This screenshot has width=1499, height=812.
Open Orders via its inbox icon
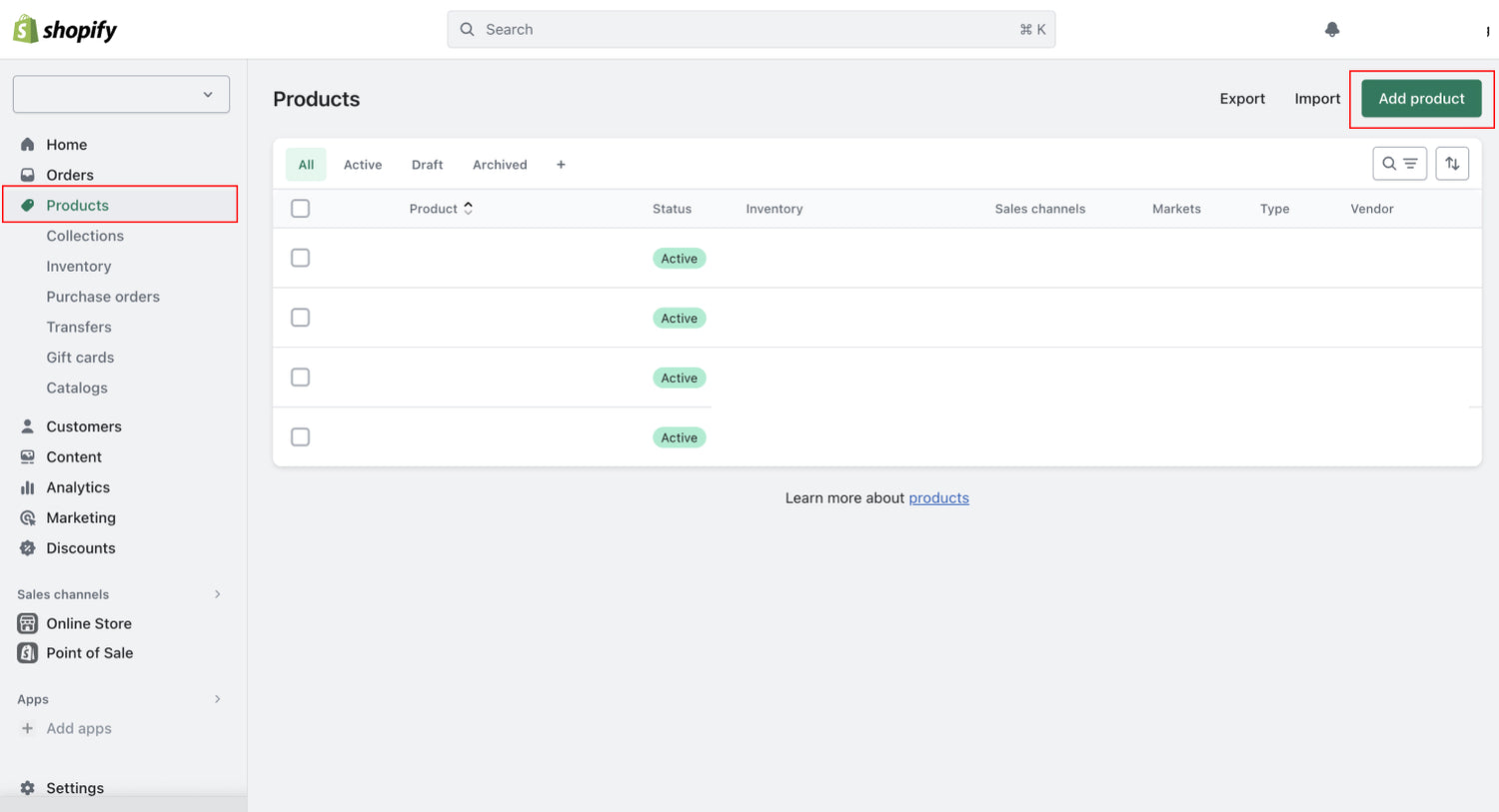tap(28, 175)
